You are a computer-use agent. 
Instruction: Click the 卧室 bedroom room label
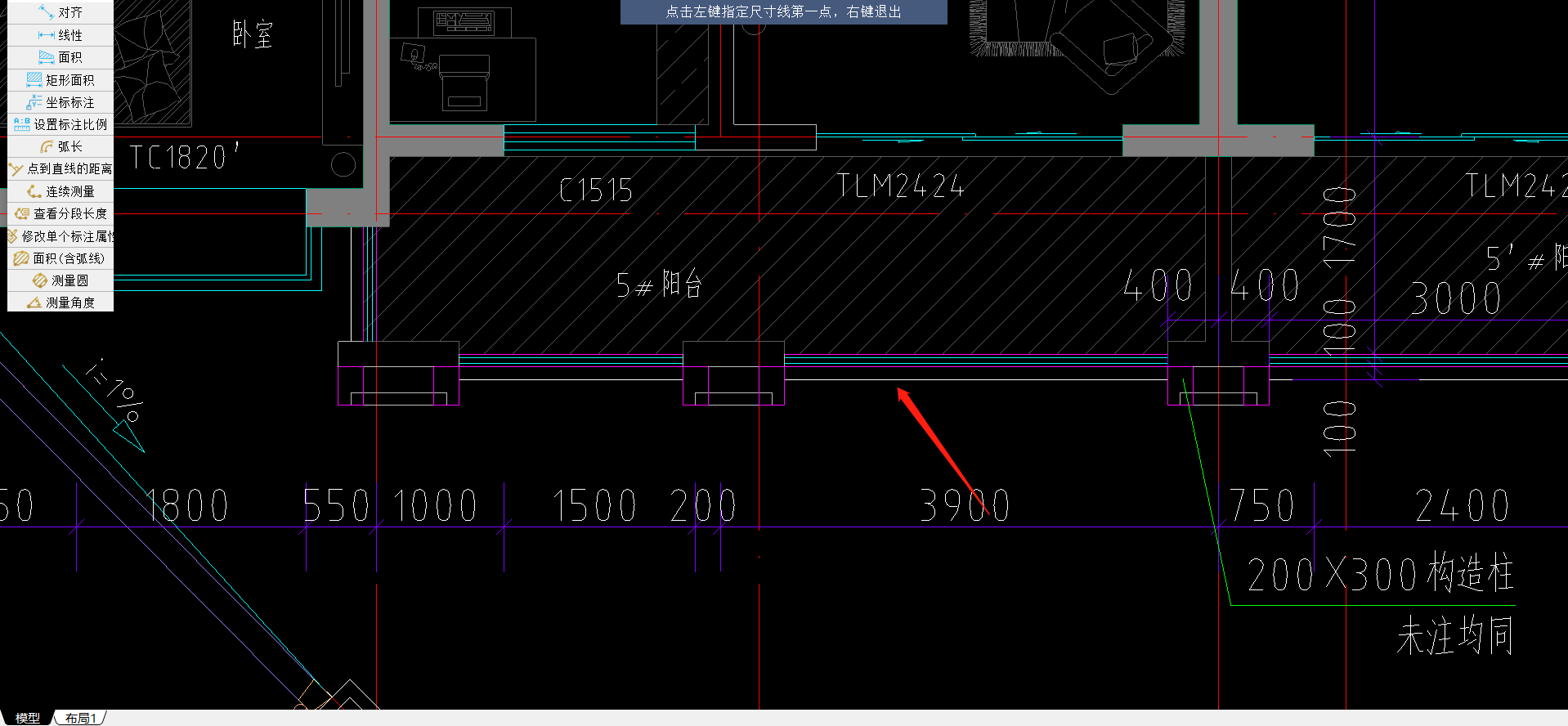click(x=253, y=34)
